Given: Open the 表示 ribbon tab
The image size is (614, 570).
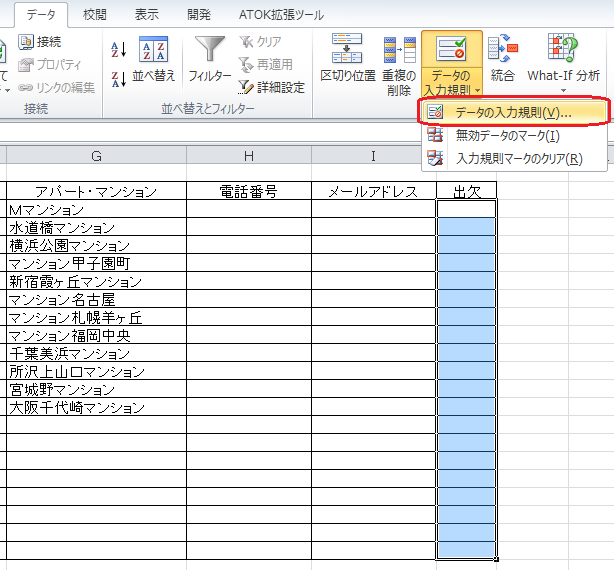Looking at the screenshot, I should point(147,14).
